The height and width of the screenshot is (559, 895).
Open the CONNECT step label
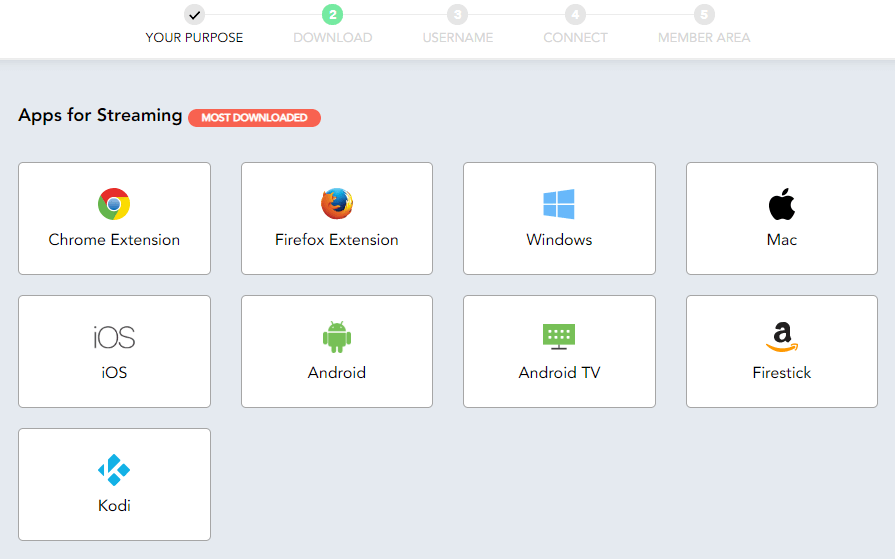click(x=575, y=38)
